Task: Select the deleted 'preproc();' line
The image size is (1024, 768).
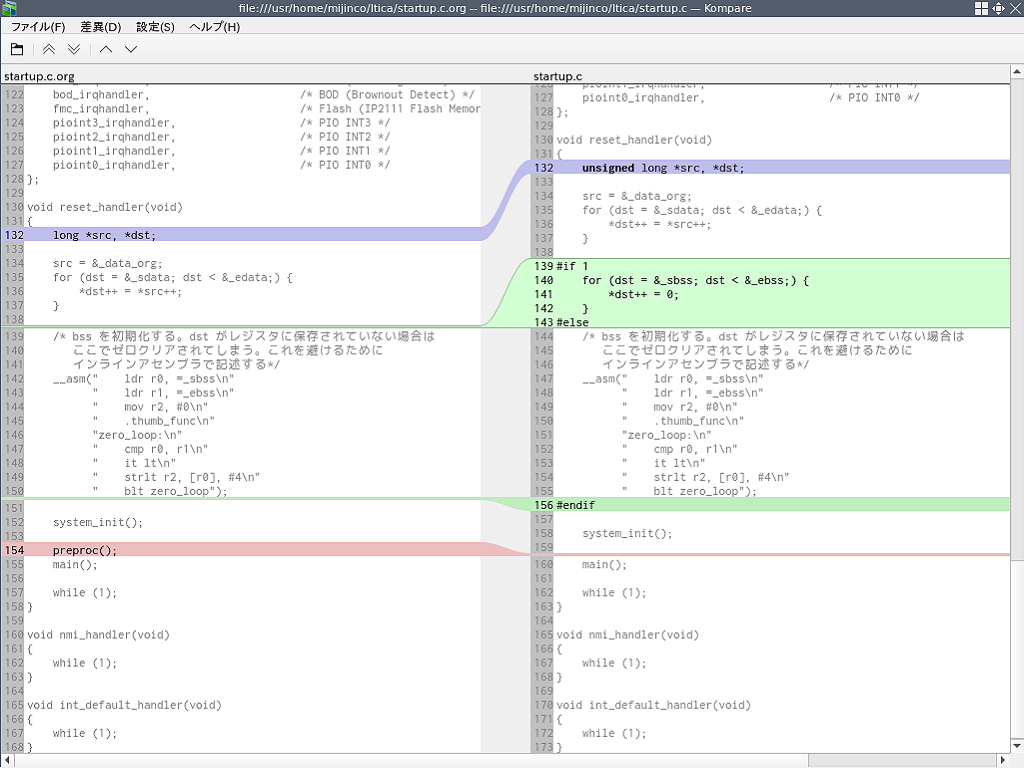Action: coord(85,550)
